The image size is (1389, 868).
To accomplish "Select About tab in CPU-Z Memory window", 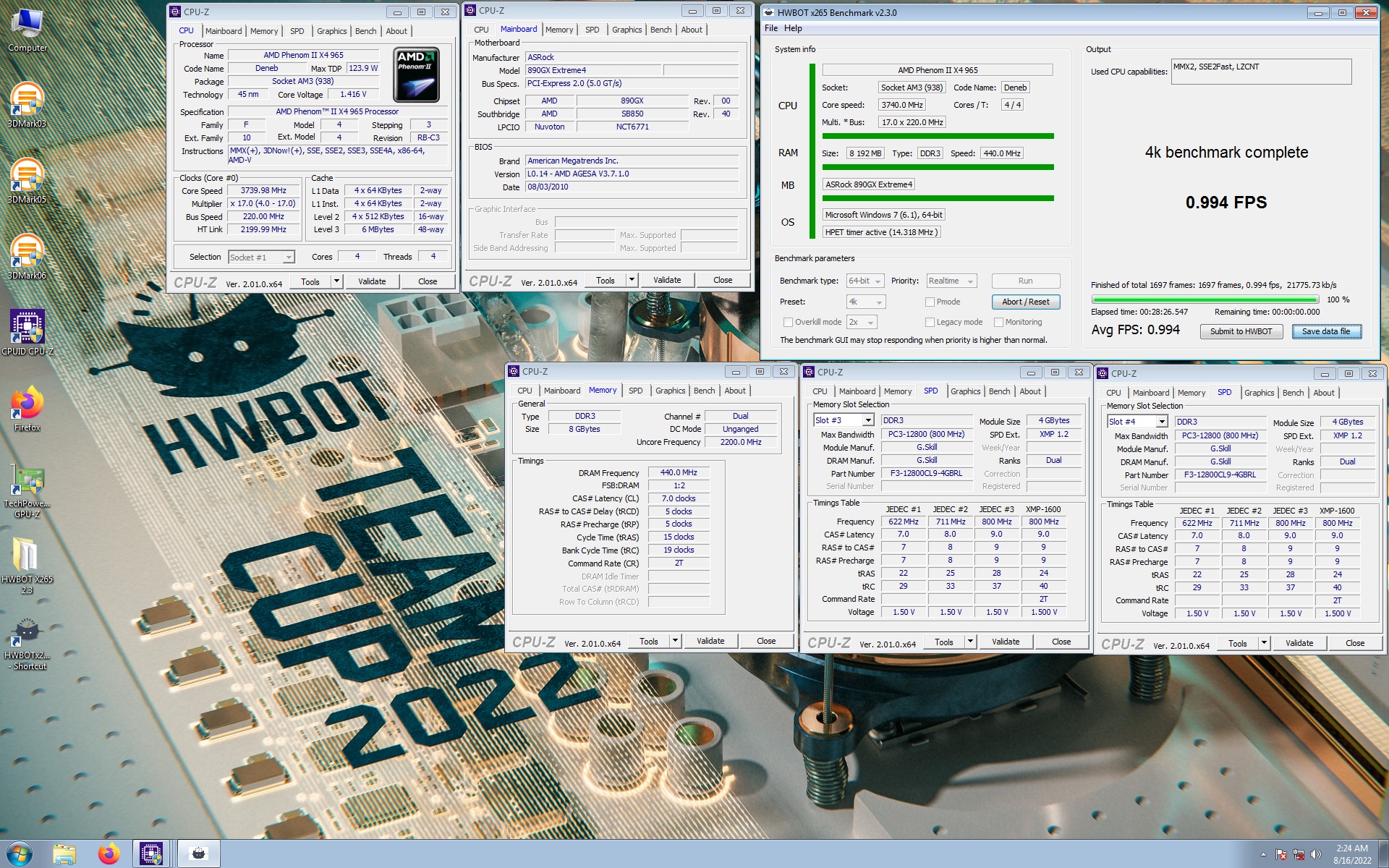I will [735, 391].
